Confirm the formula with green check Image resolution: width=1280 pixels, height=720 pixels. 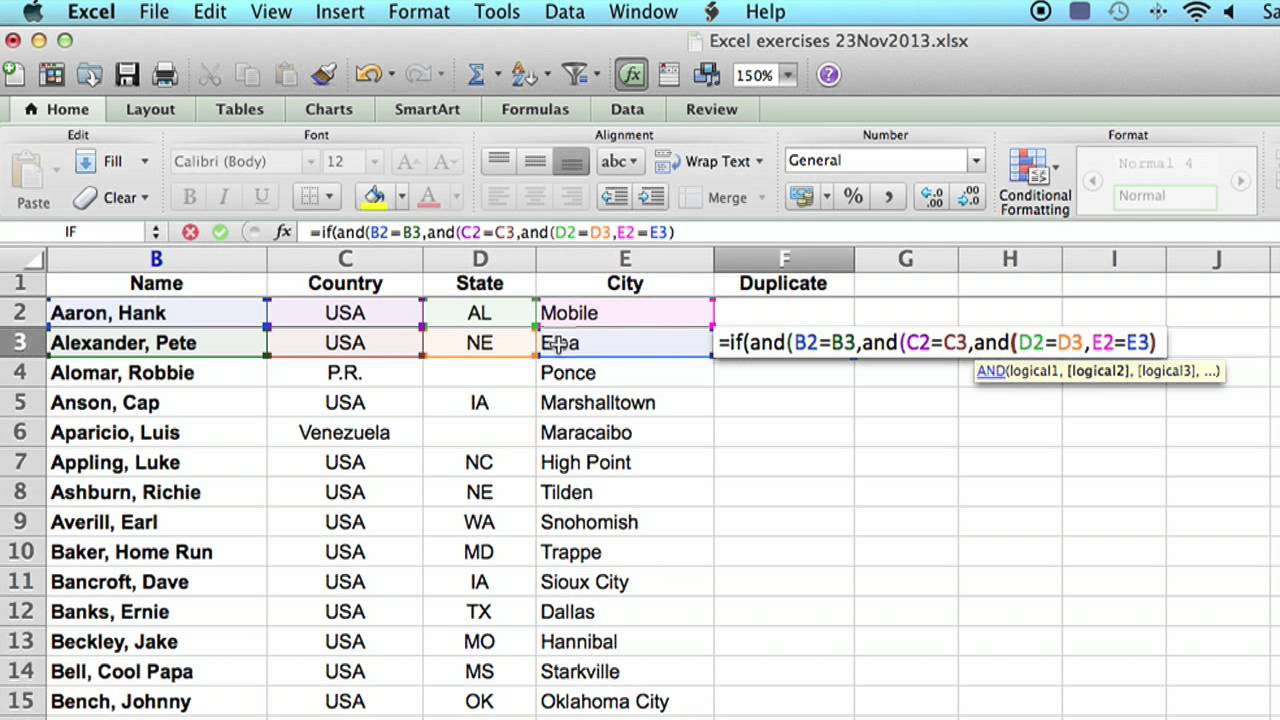[220, 232]
